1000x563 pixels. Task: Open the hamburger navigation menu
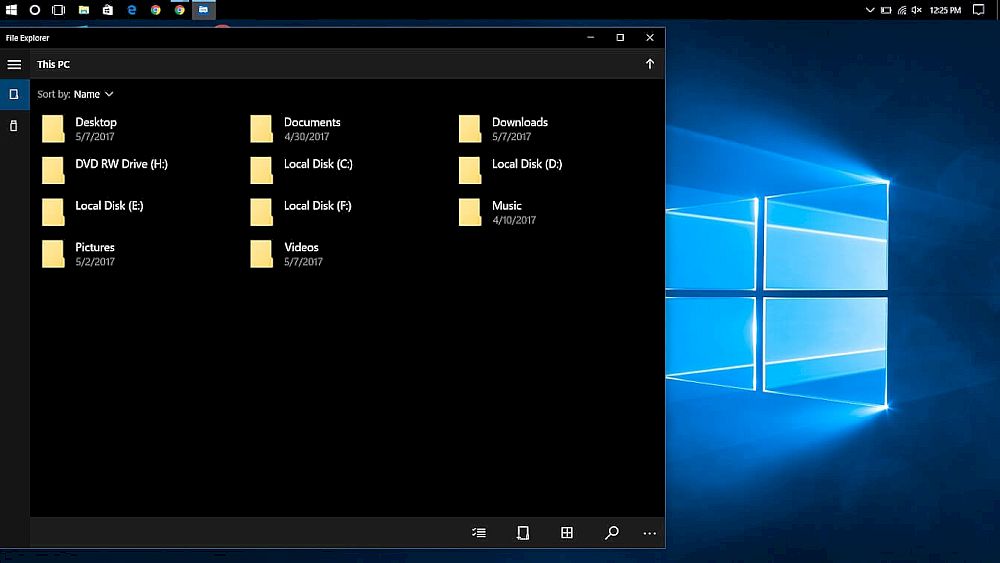pos(14,64)
